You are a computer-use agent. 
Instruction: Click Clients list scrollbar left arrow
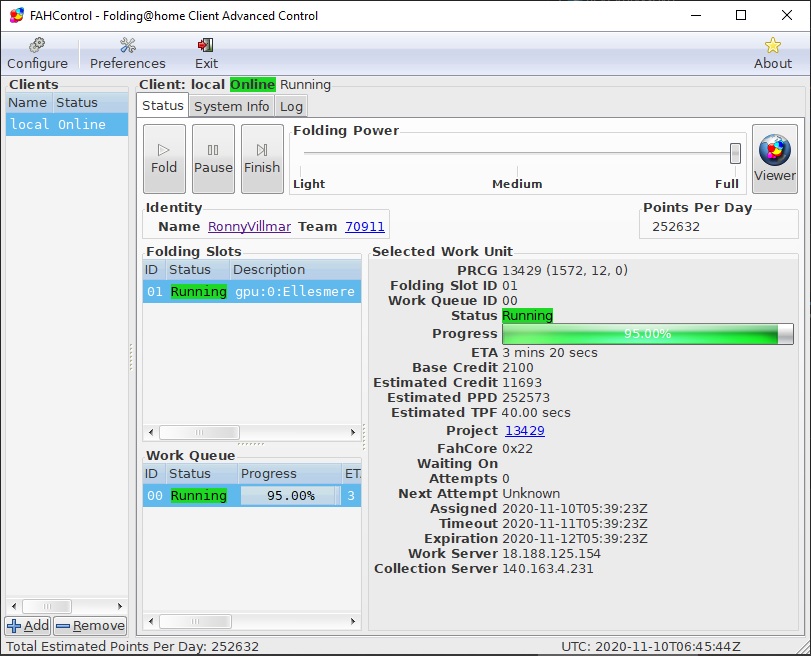click(x=14, y=606)
